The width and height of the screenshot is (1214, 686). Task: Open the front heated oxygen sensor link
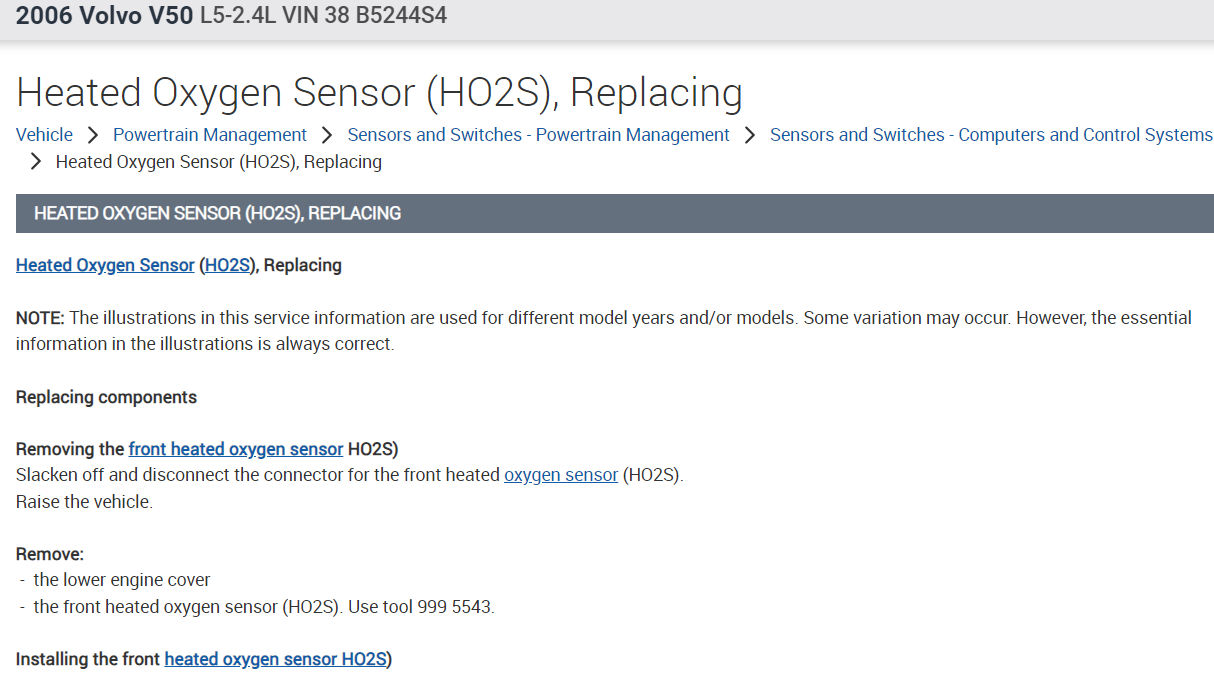pyautogui.click(x=236, y=449)
